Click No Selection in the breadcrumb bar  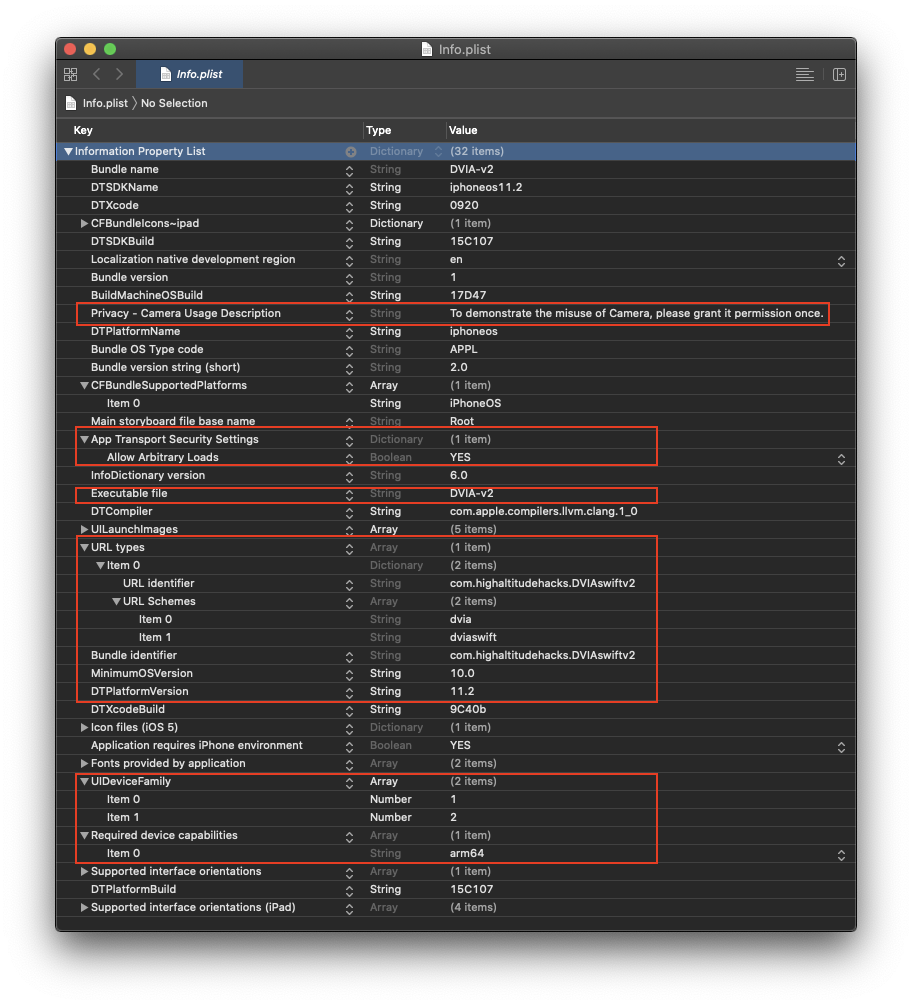pyautogui.click(x=174, y=103)
